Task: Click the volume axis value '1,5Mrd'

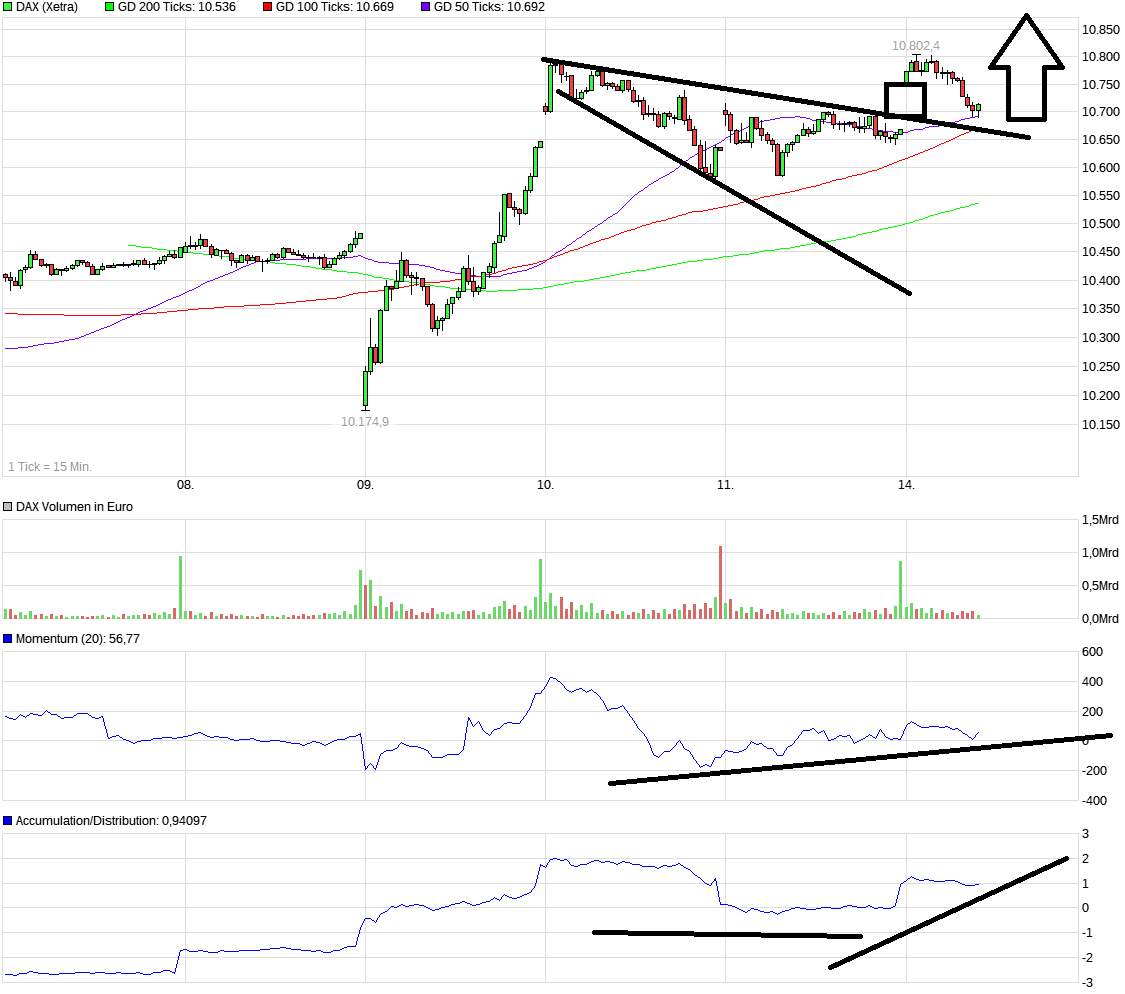Action: click(x=1100, y=520)
